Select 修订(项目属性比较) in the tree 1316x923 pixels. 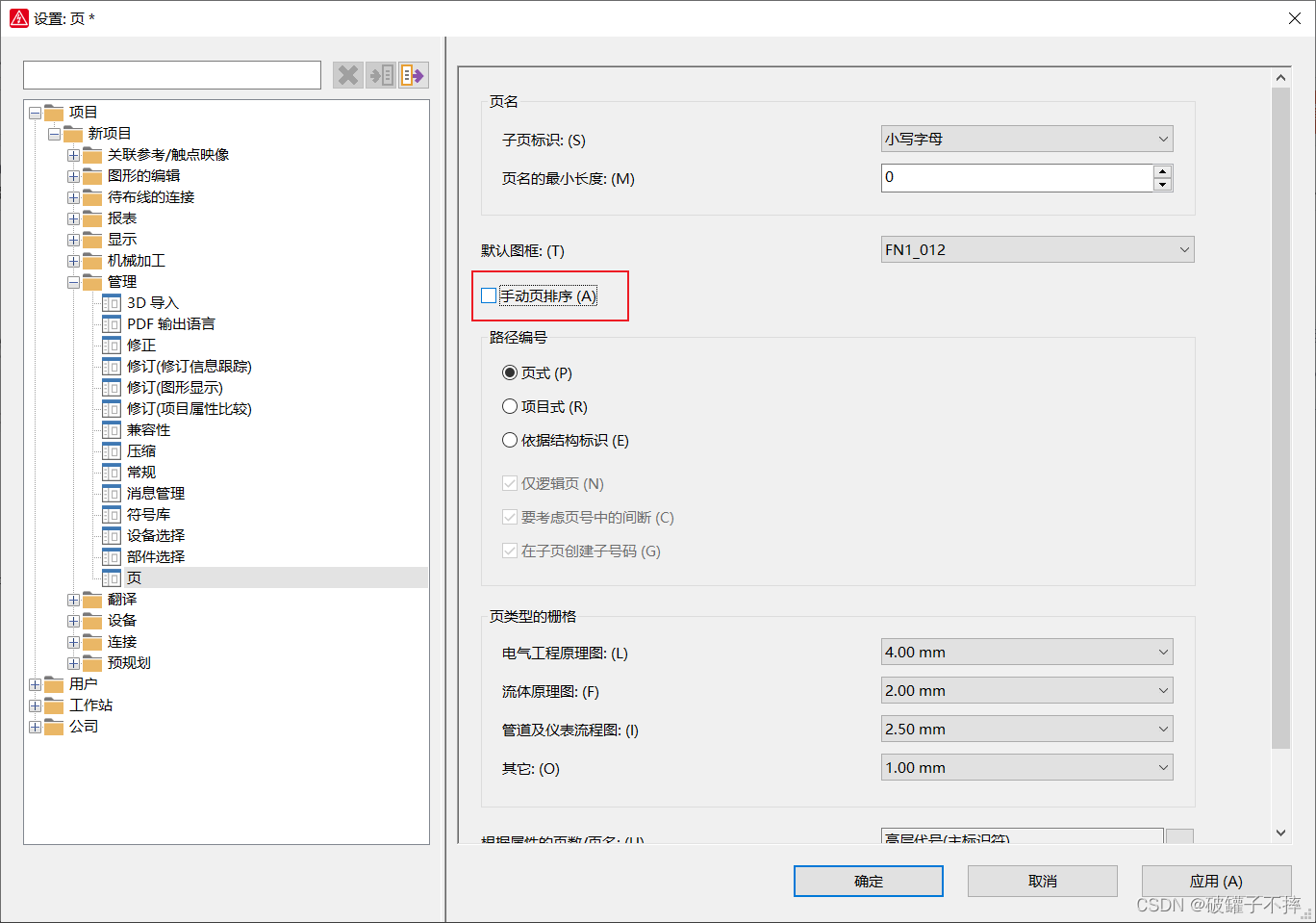click(190, 409)
